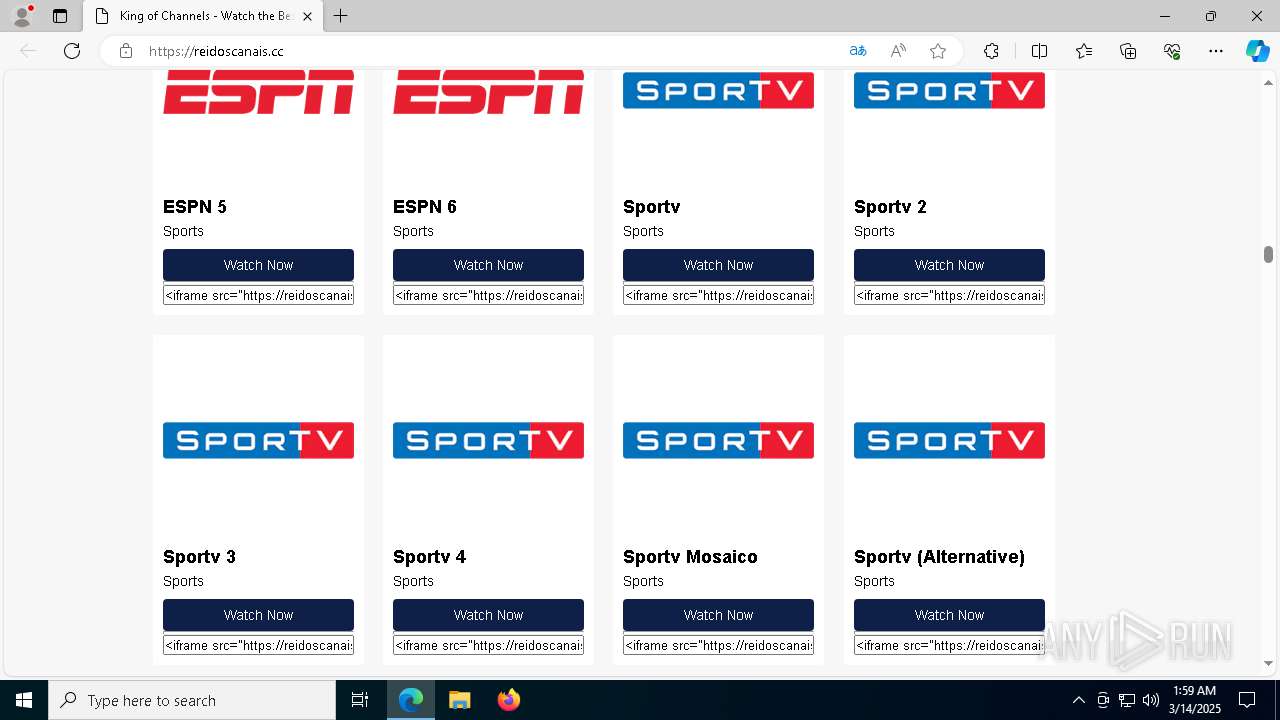Click the scrollbar down arrow

[1268, 664]
